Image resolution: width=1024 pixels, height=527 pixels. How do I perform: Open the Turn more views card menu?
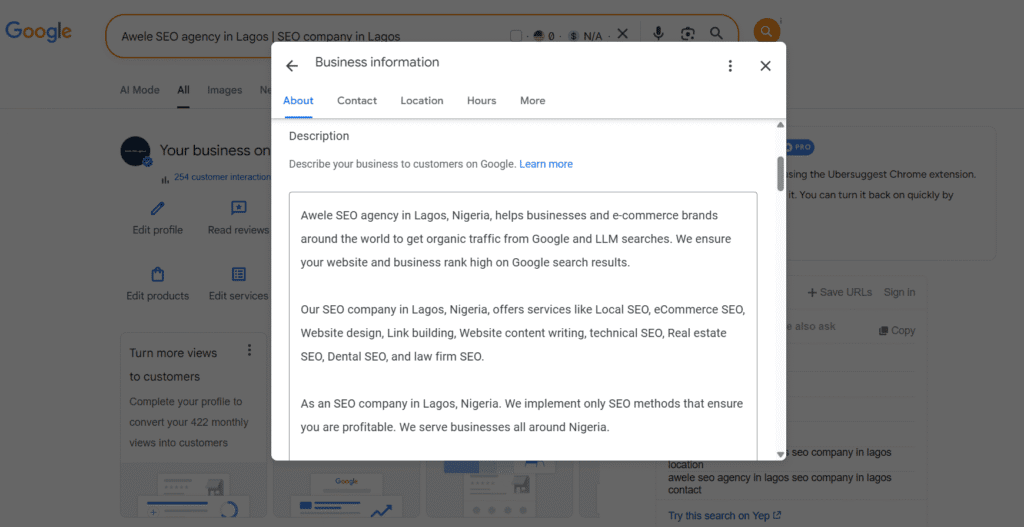coord(249,351)
